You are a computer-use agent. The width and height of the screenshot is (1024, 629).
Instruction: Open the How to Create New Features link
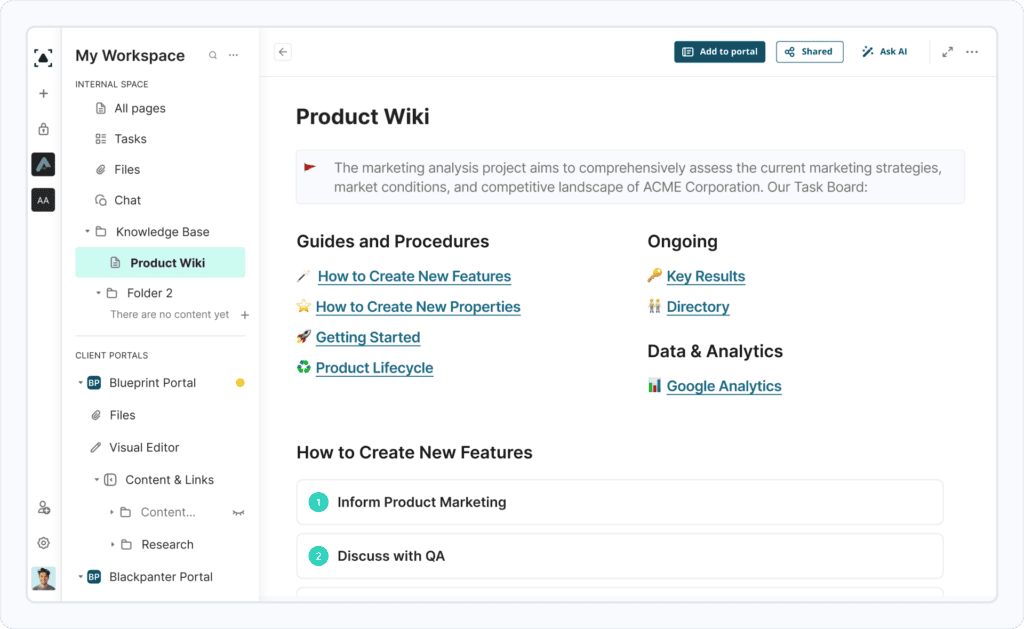click(414, 276)
